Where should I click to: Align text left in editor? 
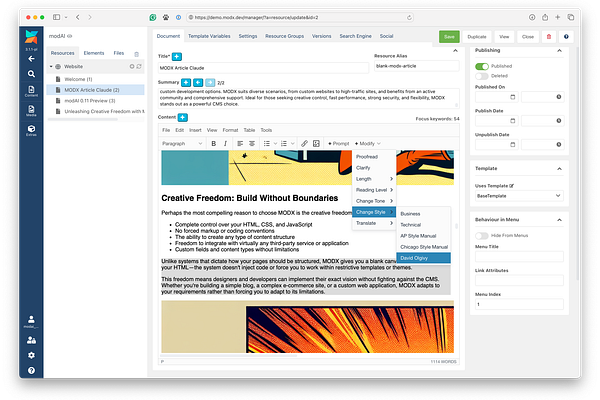[240, 144]
